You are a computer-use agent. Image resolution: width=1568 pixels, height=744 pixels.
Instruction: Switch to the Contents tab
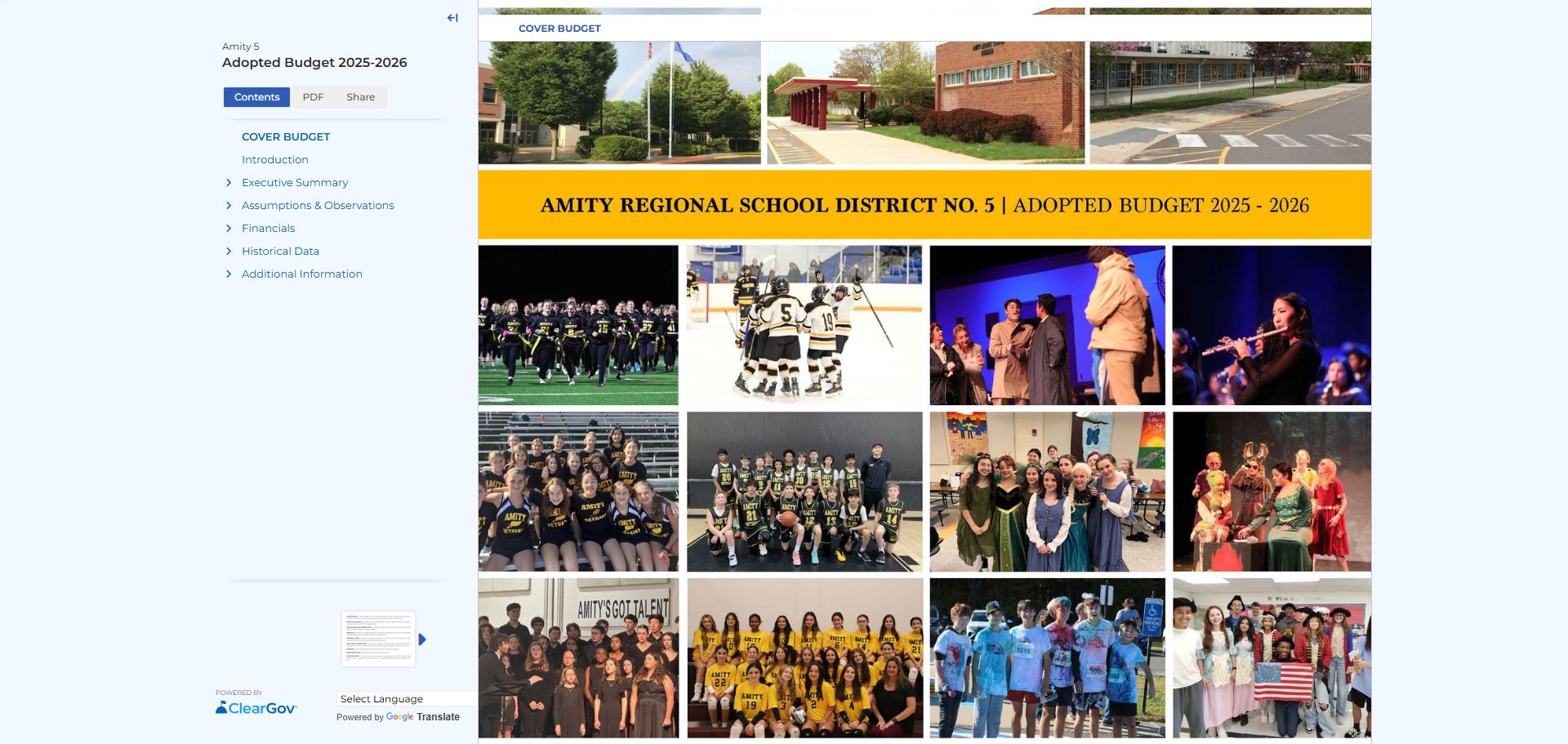point(256,97)
